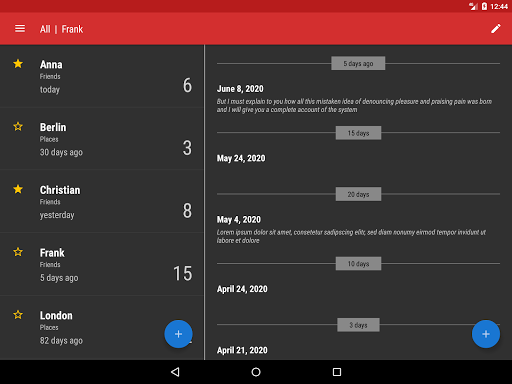Open the Berlin list entry
Screen dimensions: 512x384
[102, 139]
